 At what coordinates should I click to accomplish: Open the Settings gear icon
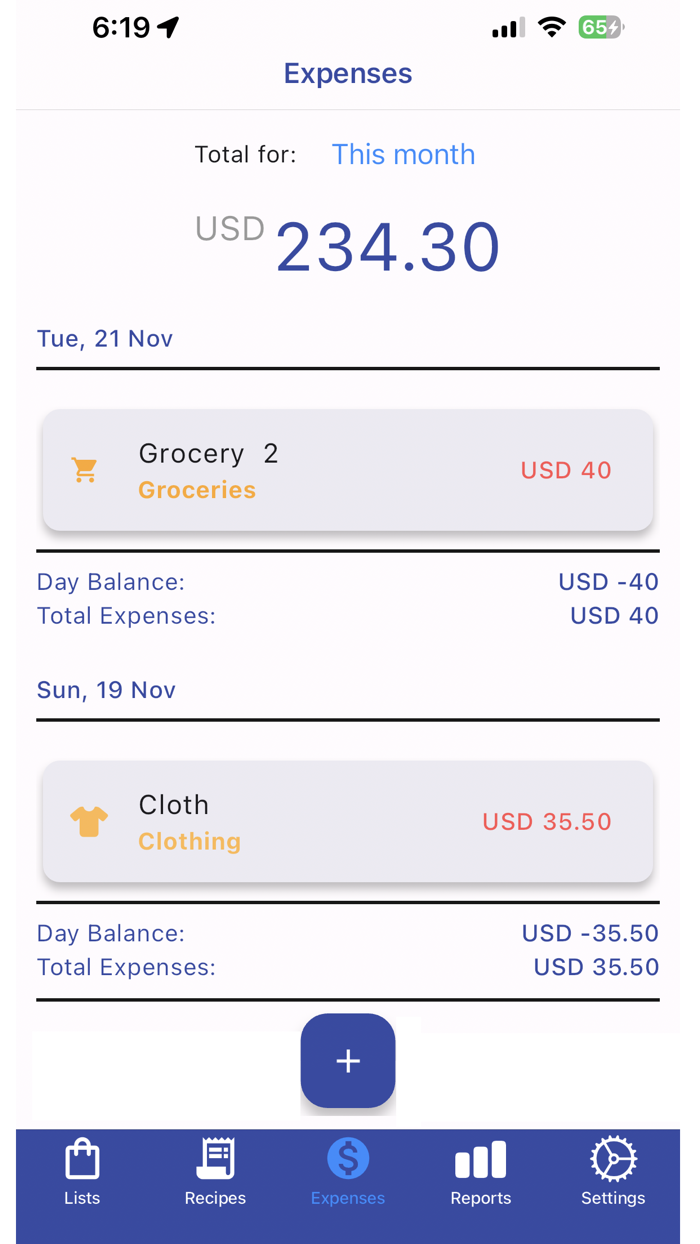click(x=612, y=1160)
